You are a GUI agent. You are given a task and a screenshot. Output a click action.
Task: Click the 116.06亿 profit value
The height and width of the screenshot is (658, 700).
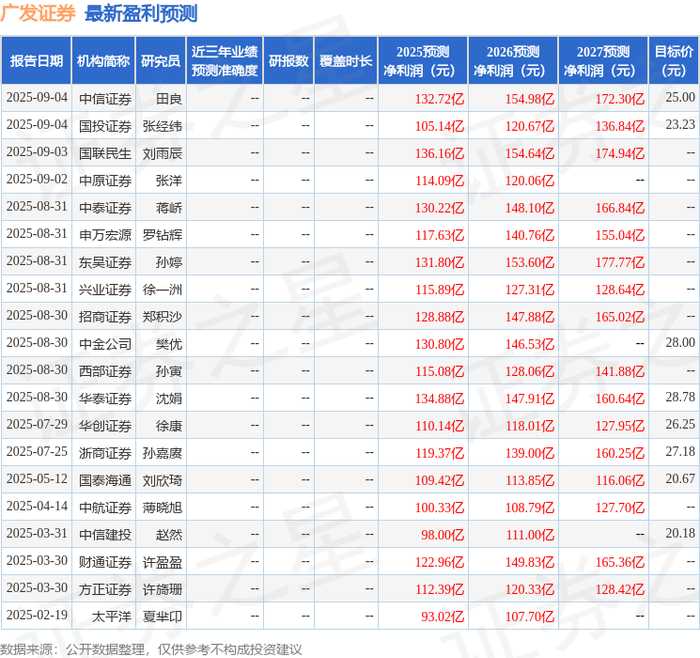tap(620, 480)
